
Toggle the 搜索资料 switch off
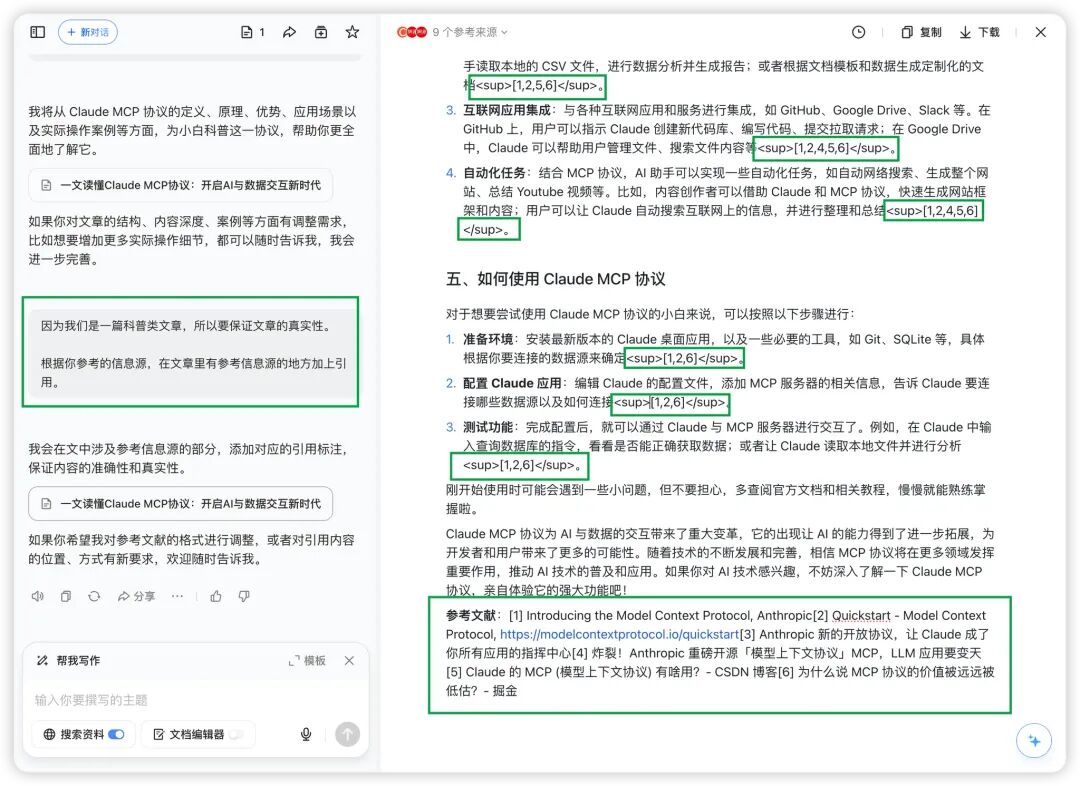tap(116, 734)
